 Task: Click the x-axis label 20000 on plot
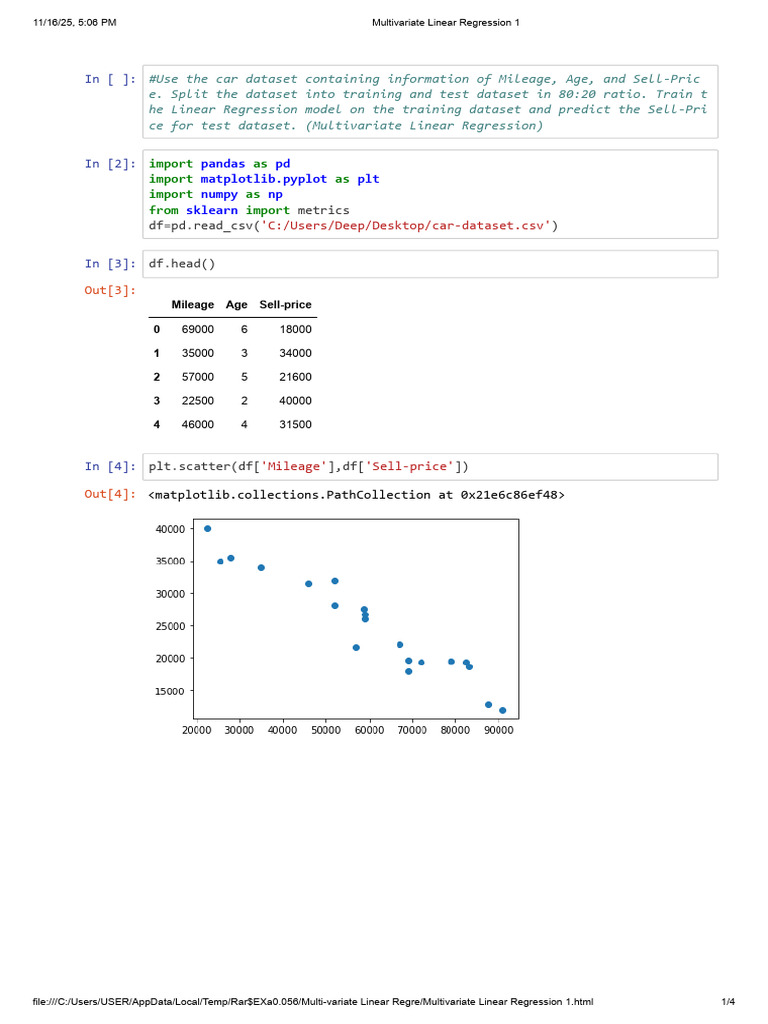tap(197, 731)
